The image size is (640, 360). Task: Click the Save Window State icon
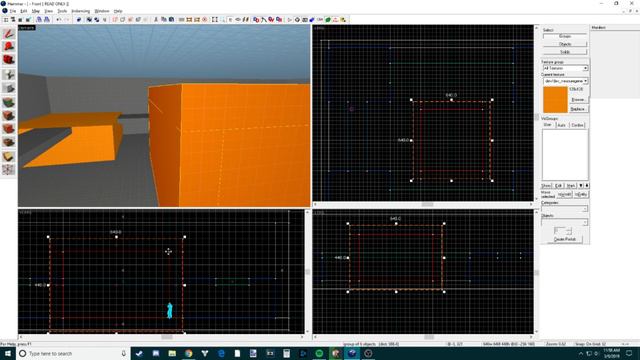(47, 20)
